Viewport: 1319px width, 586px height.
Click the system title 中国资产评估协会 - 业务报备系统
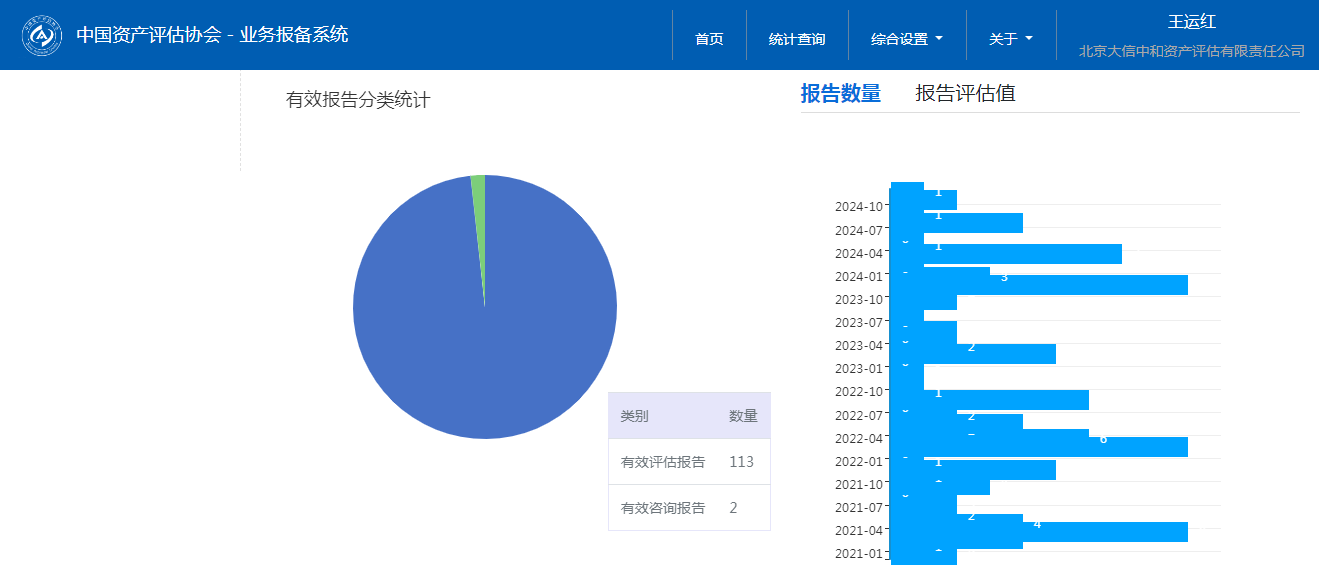[x=212, y=35]
